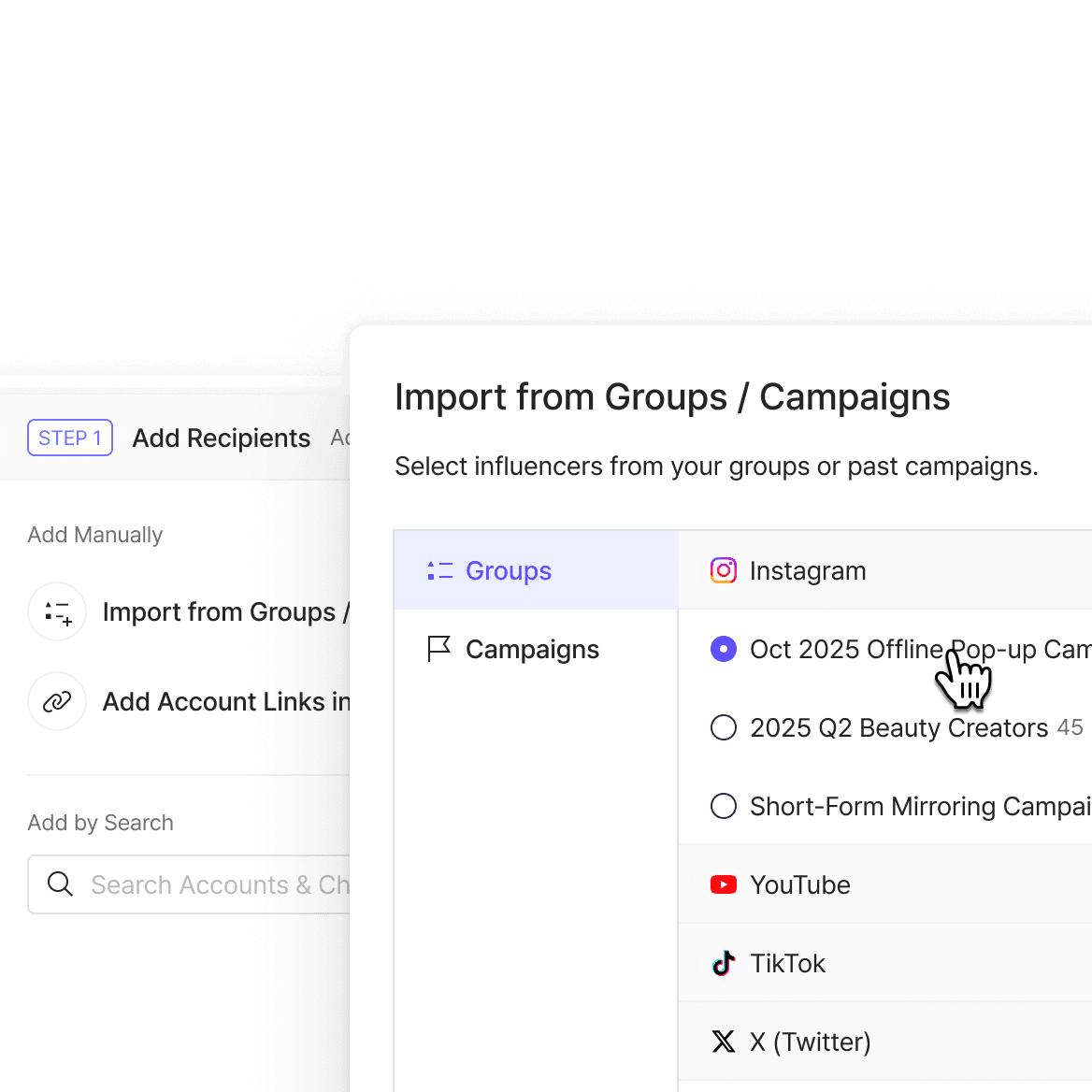Screen dimensions: 1092x1092
Task: Click the Add Recipients heading
Action: point(222,438)
